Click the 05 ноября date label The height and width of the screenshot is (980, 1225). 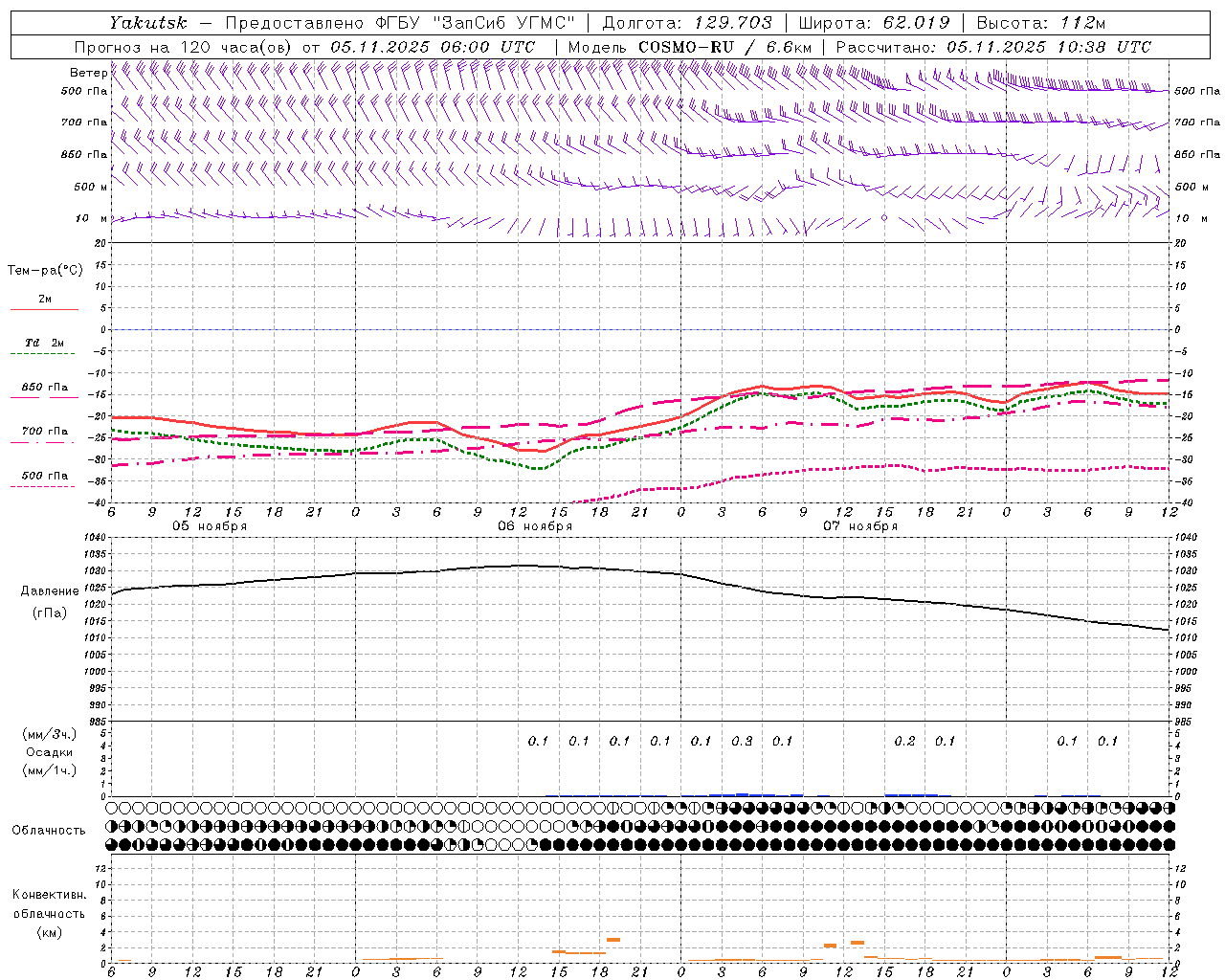(x=210, y=526)
